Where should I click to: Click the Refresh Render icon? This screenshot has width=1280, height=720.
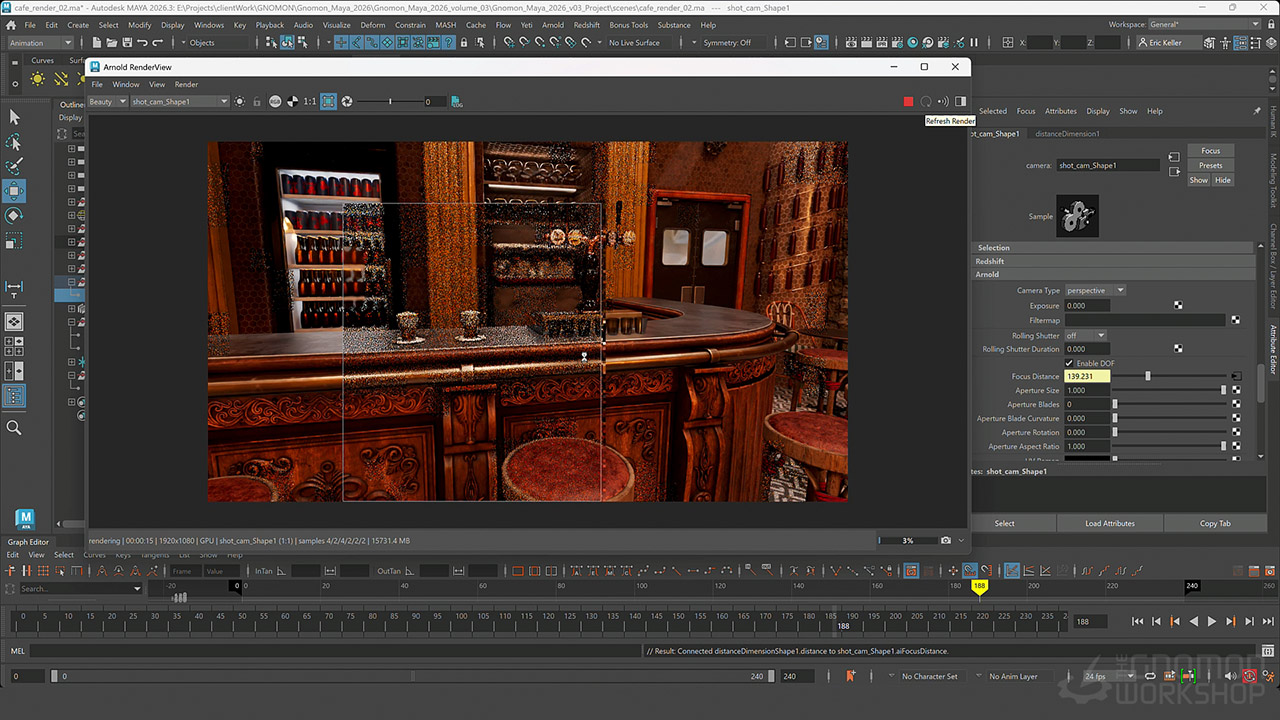pyautogui.click(x=926, y=101)
